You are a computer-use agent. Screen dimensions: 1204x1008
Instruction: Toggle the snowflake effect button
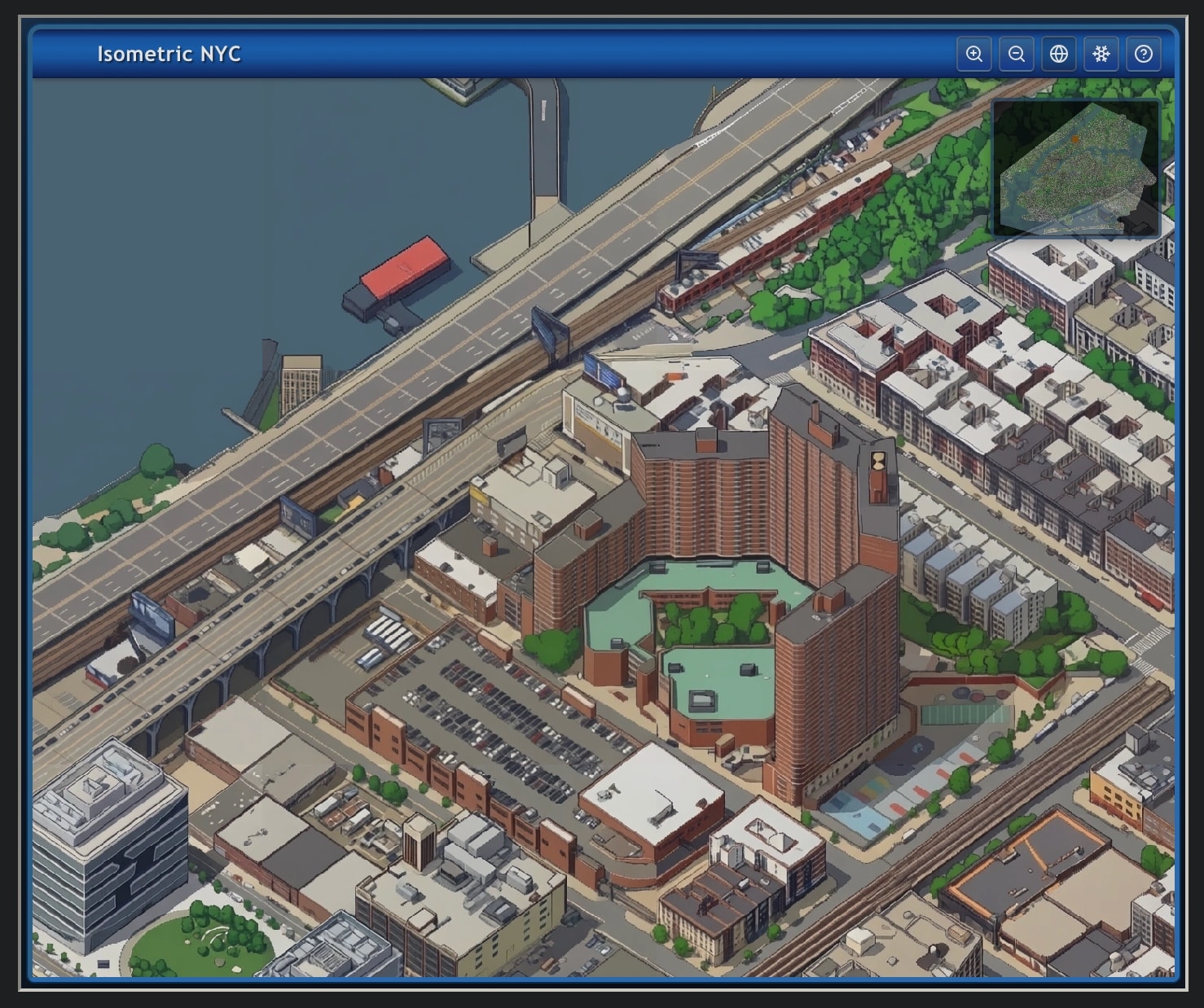click(x=1101, y=55)
